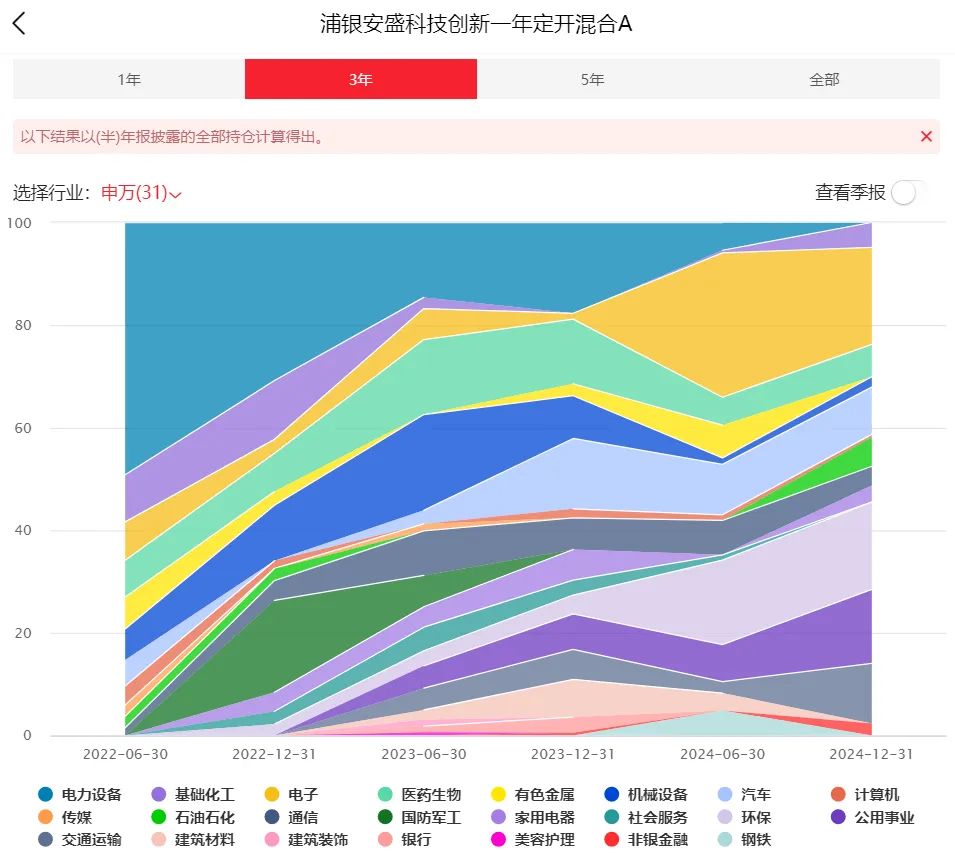This screenshot has height=854, width=955.
Task: Click the 100 y-axis label
Action: pyautogui.click(x=19, y=223)
